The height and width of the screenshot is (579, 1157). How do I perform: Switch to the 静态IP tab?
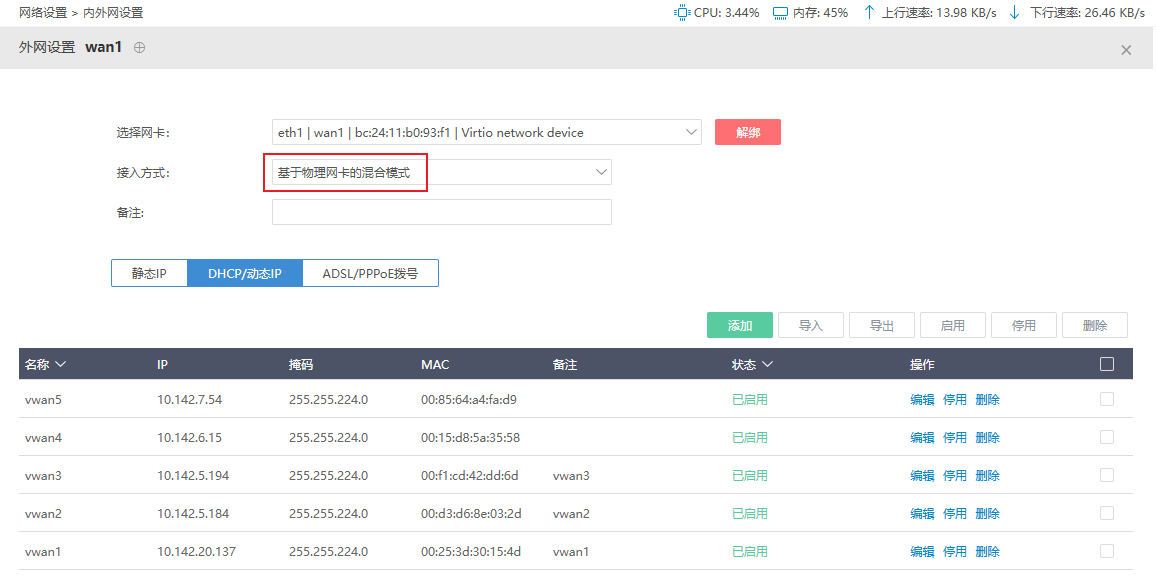[x=149, y=274]
